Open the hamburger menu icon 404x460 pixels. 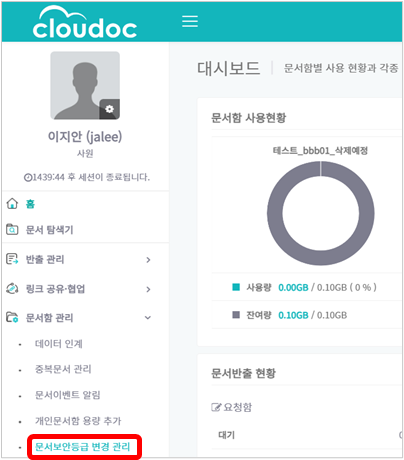click(x=190, y=21)
